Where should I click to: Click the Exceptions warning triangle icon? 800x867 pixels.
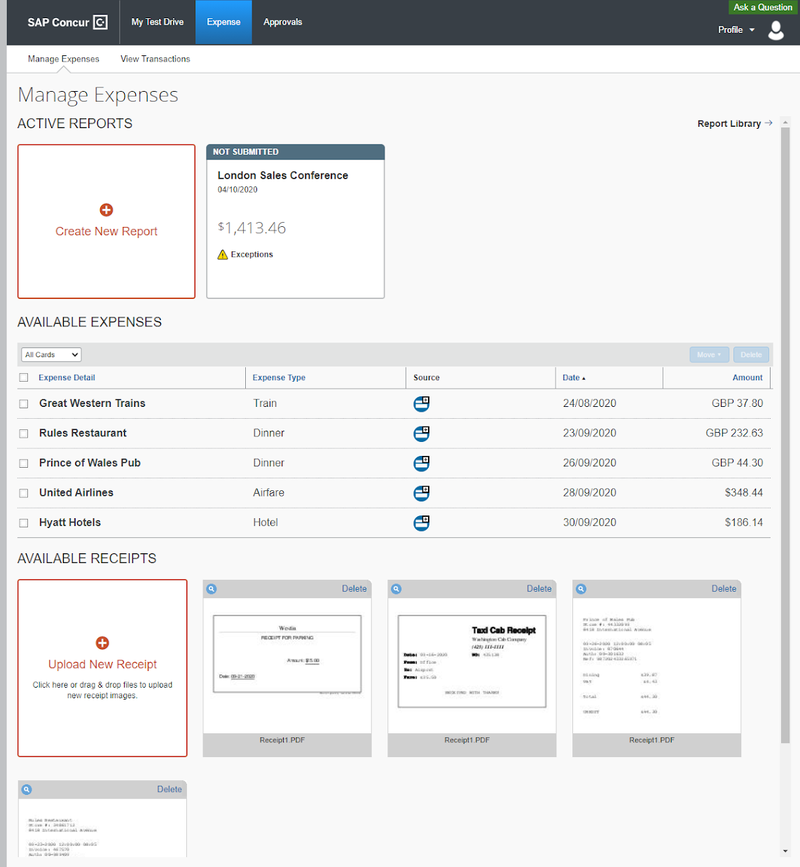coord(222,254)
